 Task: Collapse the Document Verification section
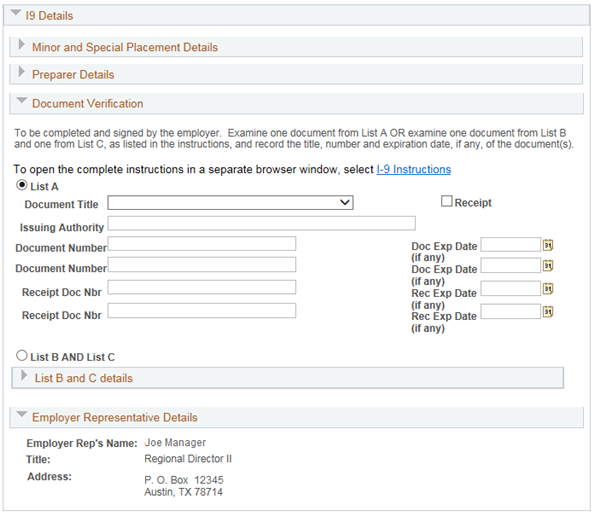point(22,103)
